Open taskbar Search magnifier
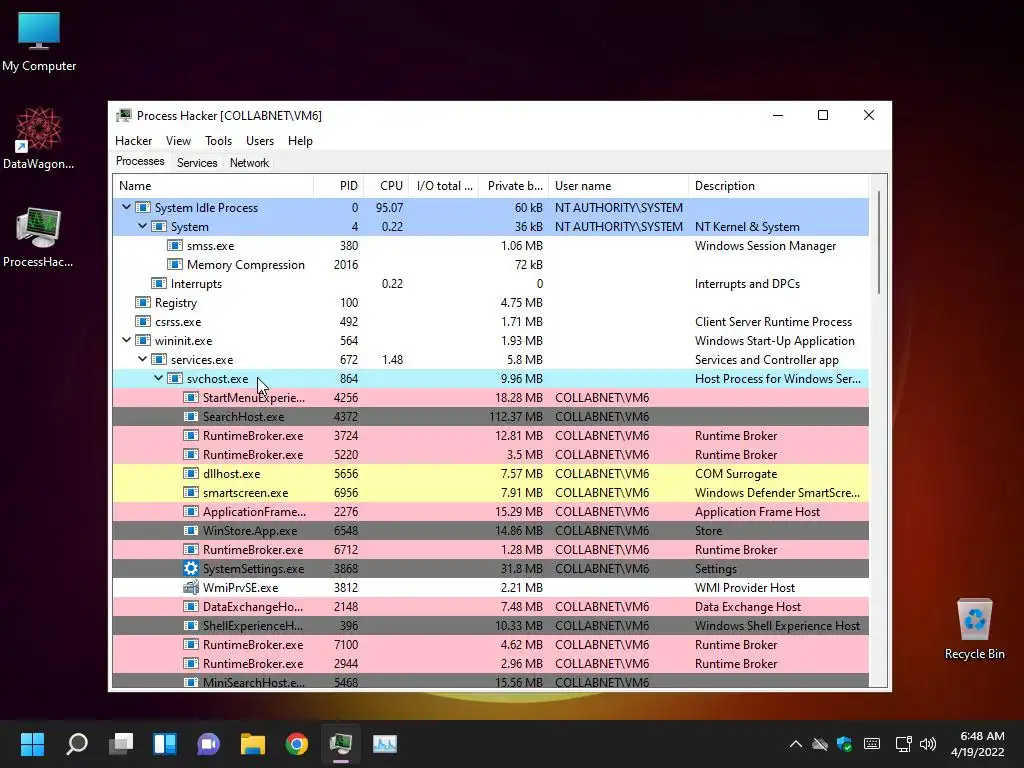 (76, 743)
